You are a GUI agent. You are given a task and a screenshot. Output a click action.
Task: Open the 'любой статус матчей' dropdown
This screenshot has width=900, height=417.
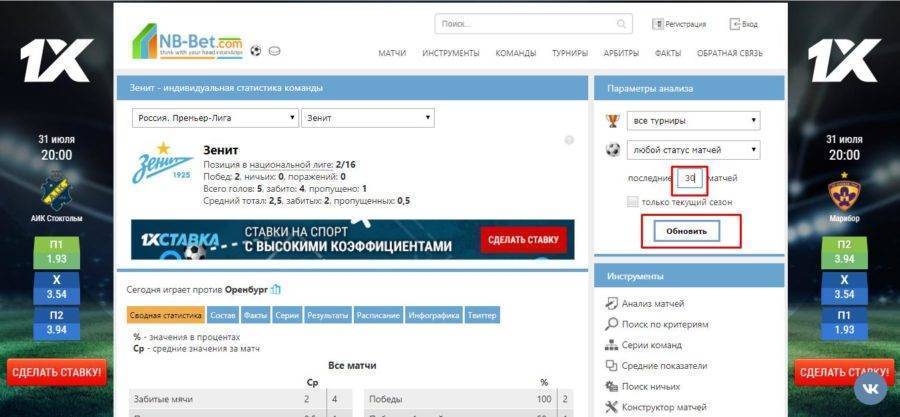pyautogui.click(x=694, y=150)
